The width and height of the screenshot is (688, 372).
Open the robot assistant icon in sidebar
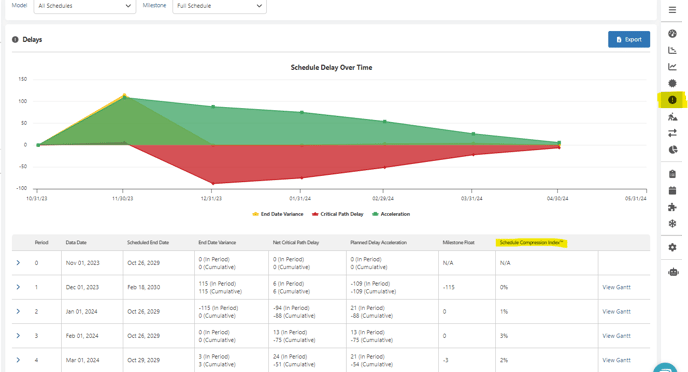(673, 272)
